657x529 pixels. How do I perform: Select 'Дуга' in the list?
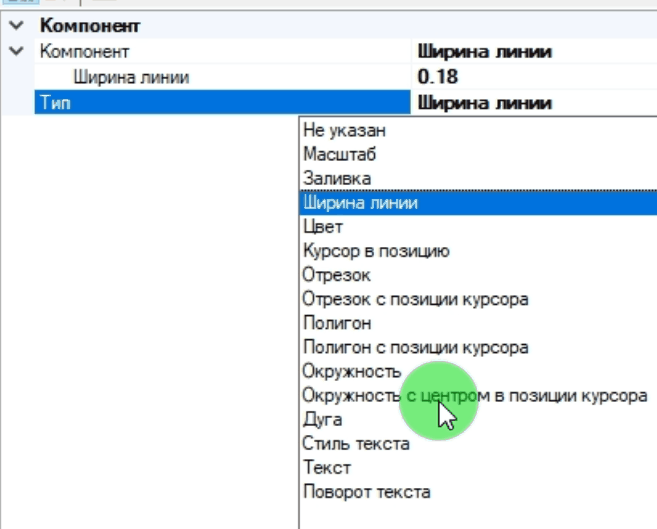point(322,420)
